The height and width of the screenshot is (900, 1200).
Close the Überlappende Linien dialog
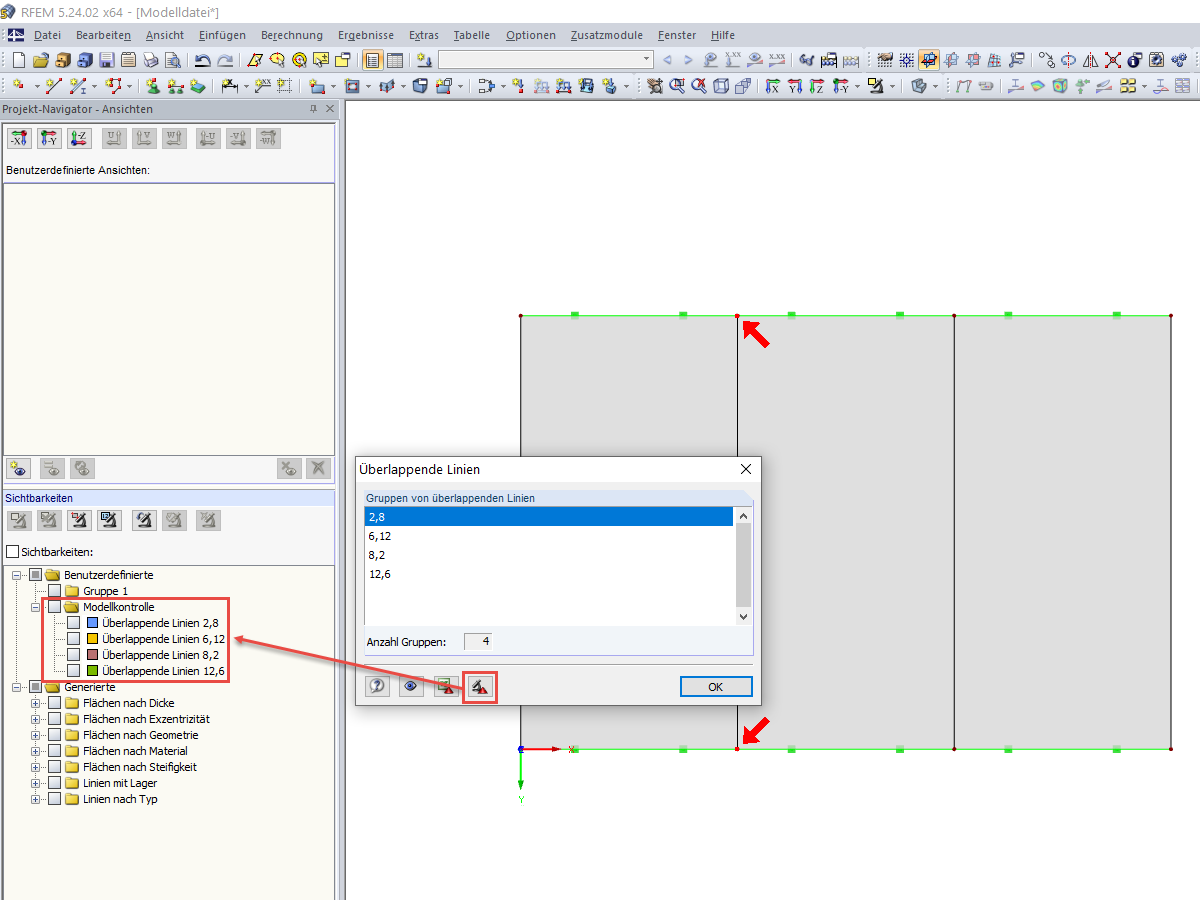[x=745, y=469]
